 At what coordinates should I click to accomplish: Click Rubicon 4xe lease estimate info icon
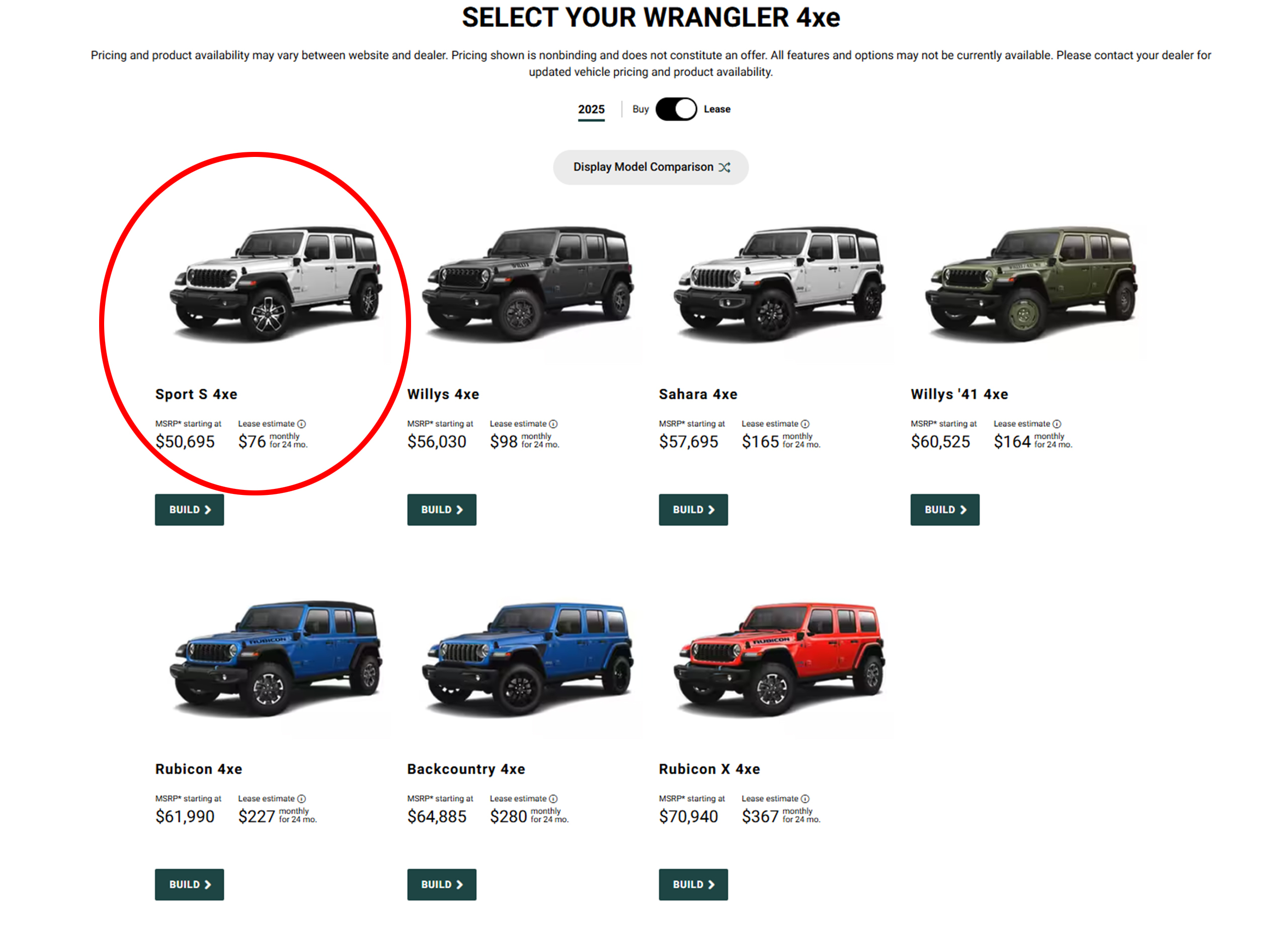301,799
